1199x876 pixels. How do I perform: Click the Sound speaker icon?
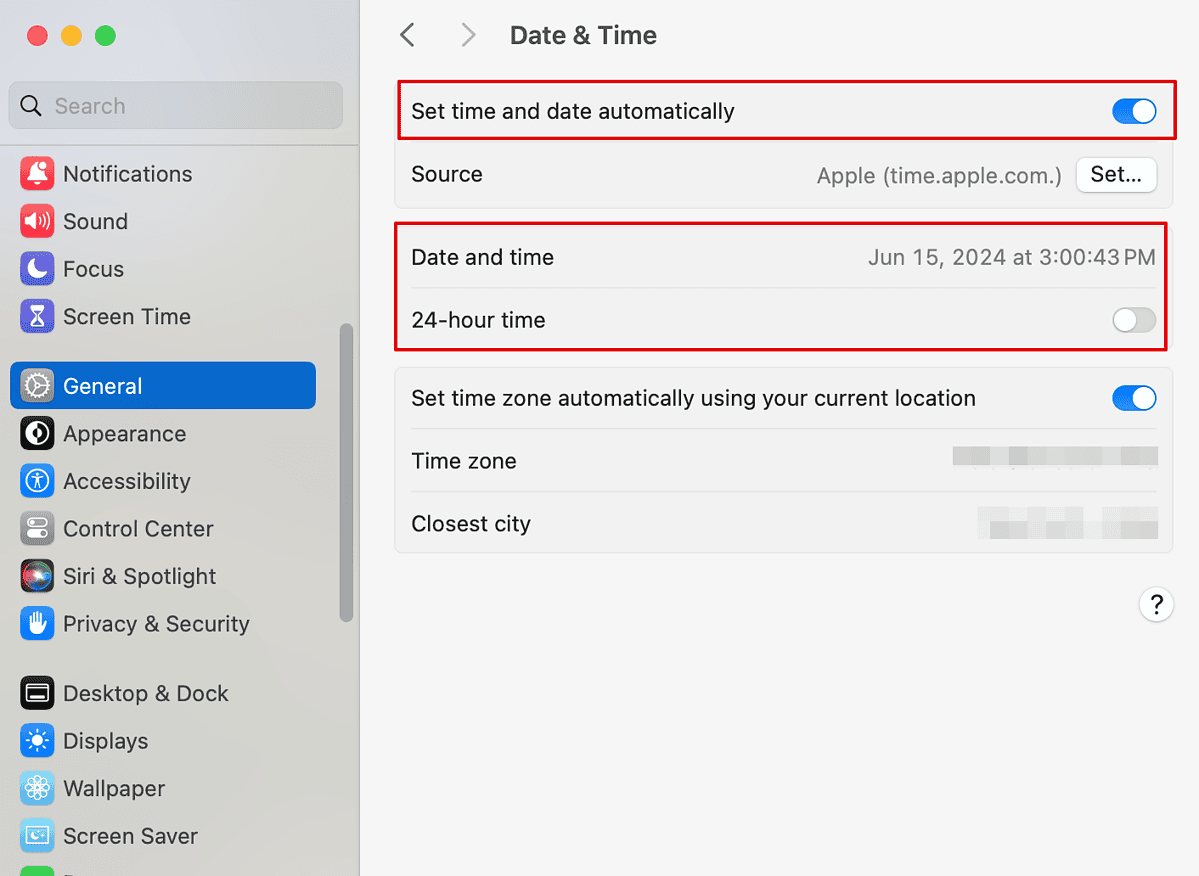pos(37,221)
